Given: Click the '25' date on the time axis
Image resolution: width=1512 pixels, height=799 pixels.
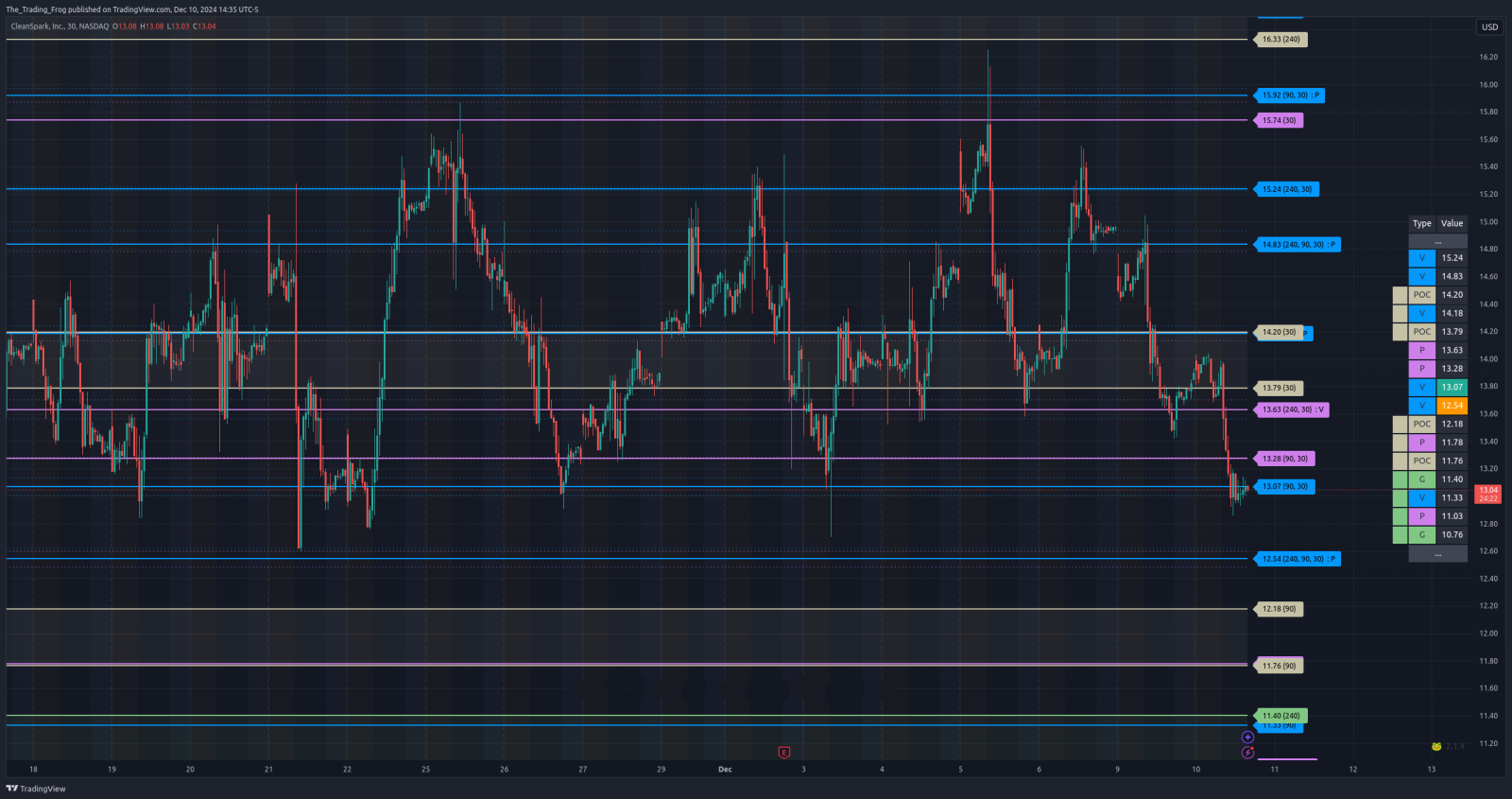Looking at the screenshot, I should pos(425,770).
